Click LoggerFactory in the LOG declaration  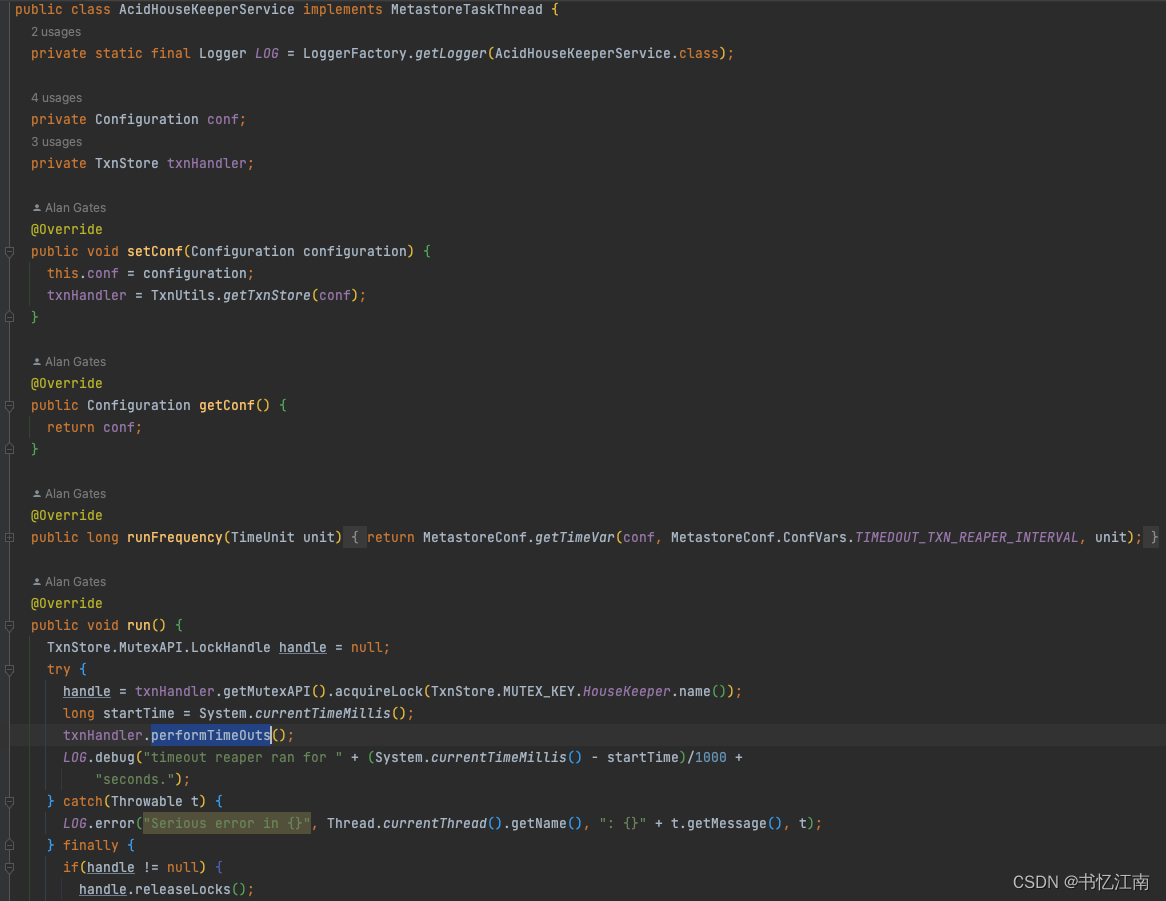[355, 54]
